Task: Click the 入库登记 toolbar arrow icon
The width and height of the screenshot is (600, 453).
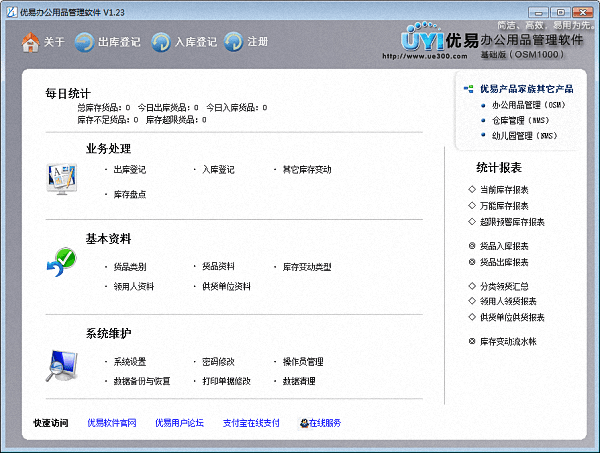Action: click(160, 42)
